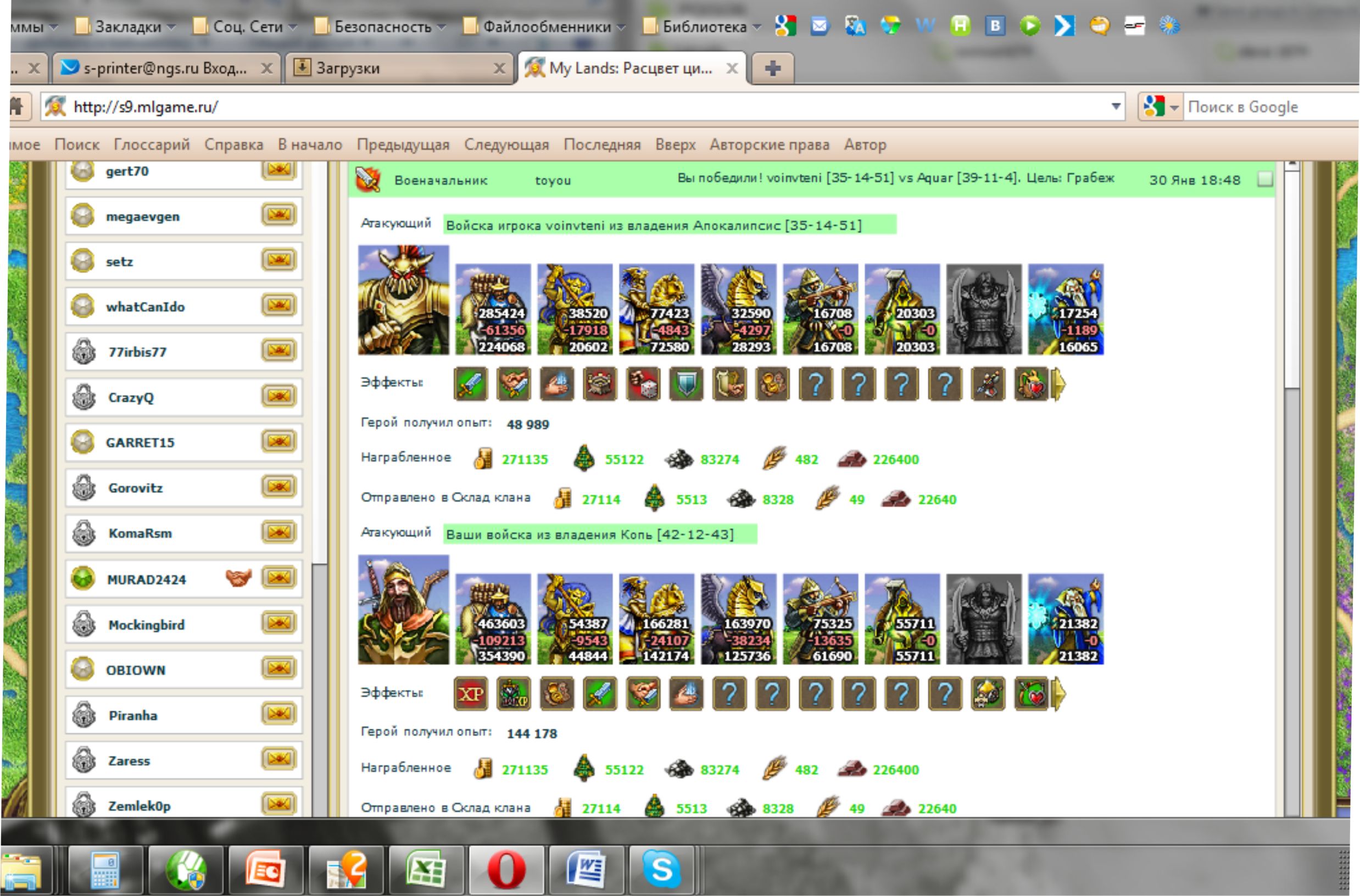Click the padlock status icon for Gorovitz

[84, 487]
